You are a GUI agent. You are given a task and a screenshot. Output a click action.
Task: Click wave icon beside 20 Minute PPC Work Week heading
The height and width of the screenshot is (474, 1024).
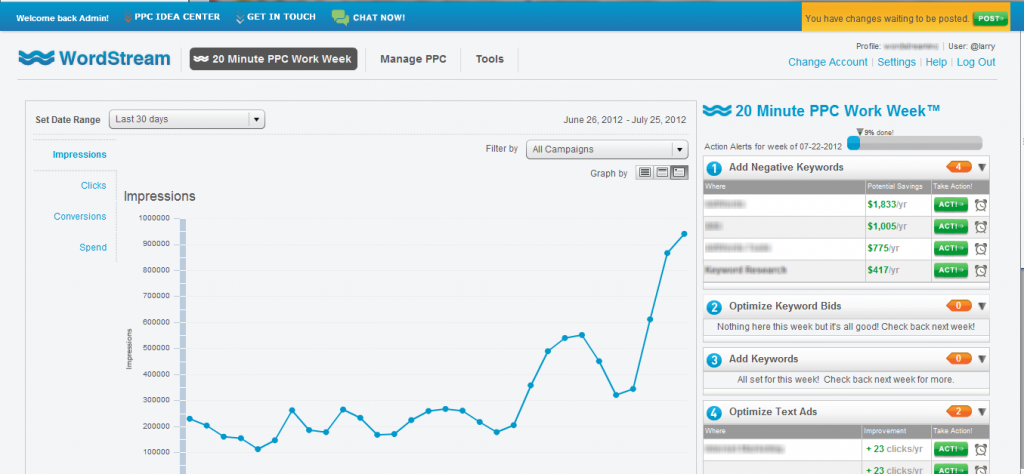[x=717, y=110]
